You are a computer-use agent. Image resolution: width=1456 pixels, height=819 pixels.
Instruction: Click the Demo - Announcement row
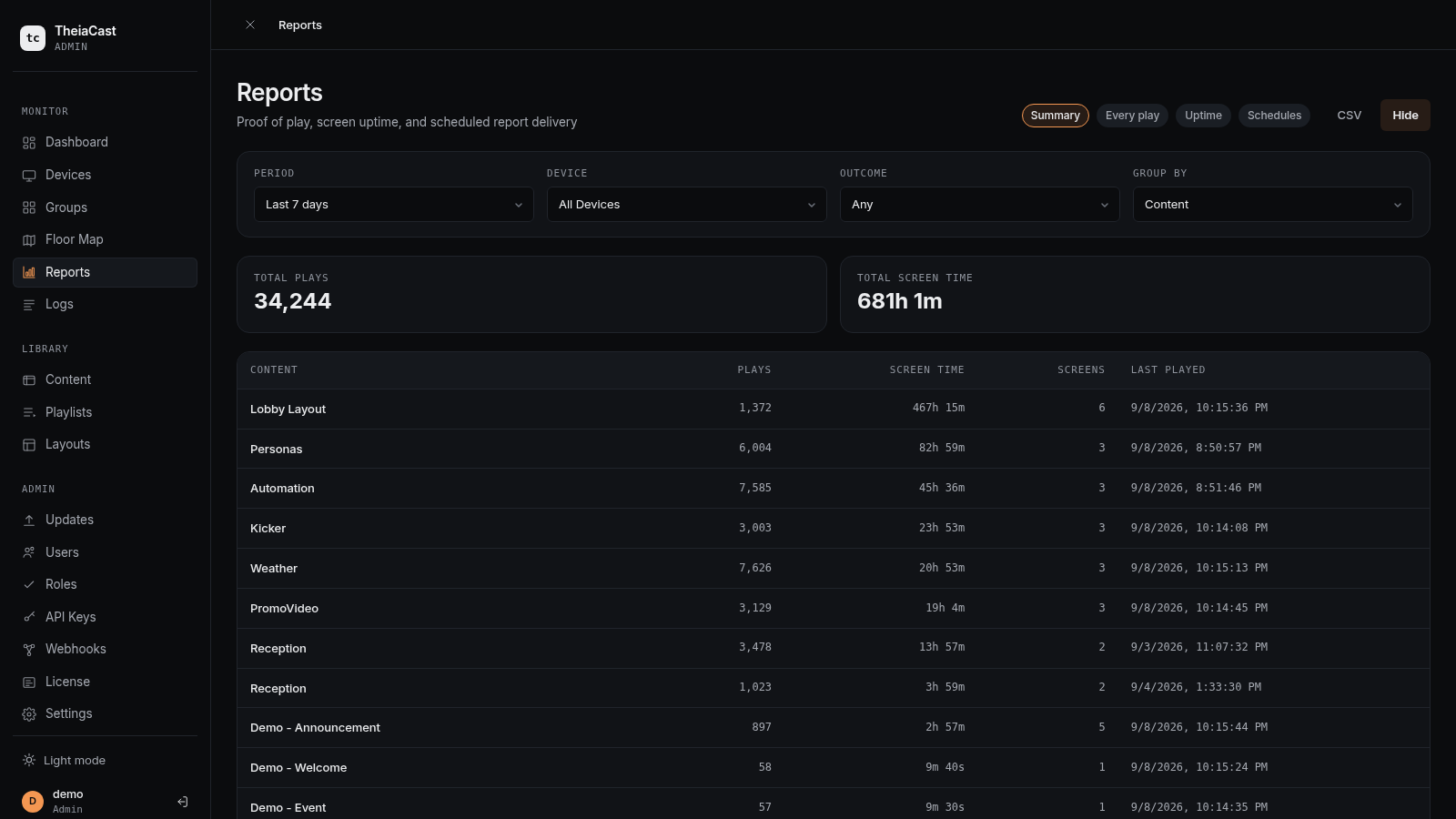point(834,728)
